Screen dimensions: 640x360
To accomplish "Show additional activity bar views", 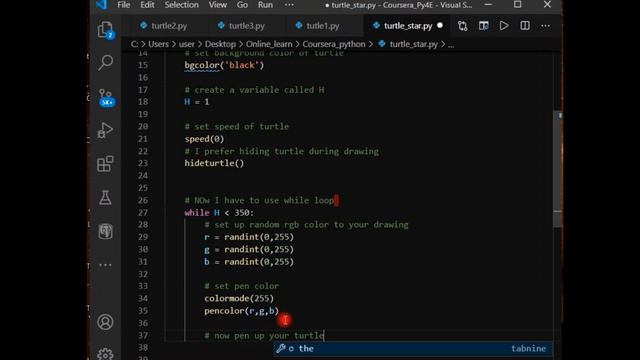I will click(105, 265).
